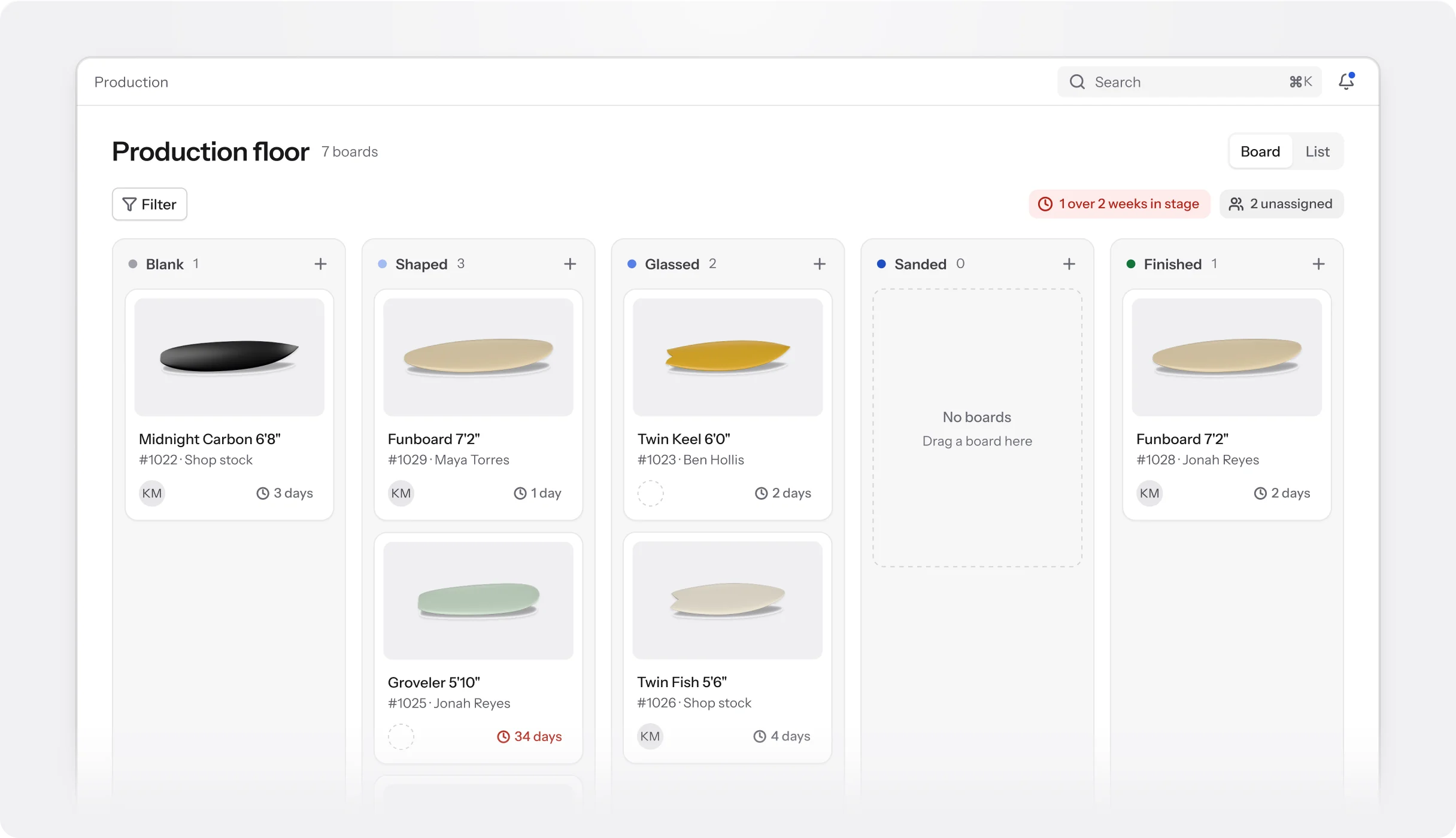Open the Filter options
Viewport: 1456px width, 838px height.
(x=150, y=204)
